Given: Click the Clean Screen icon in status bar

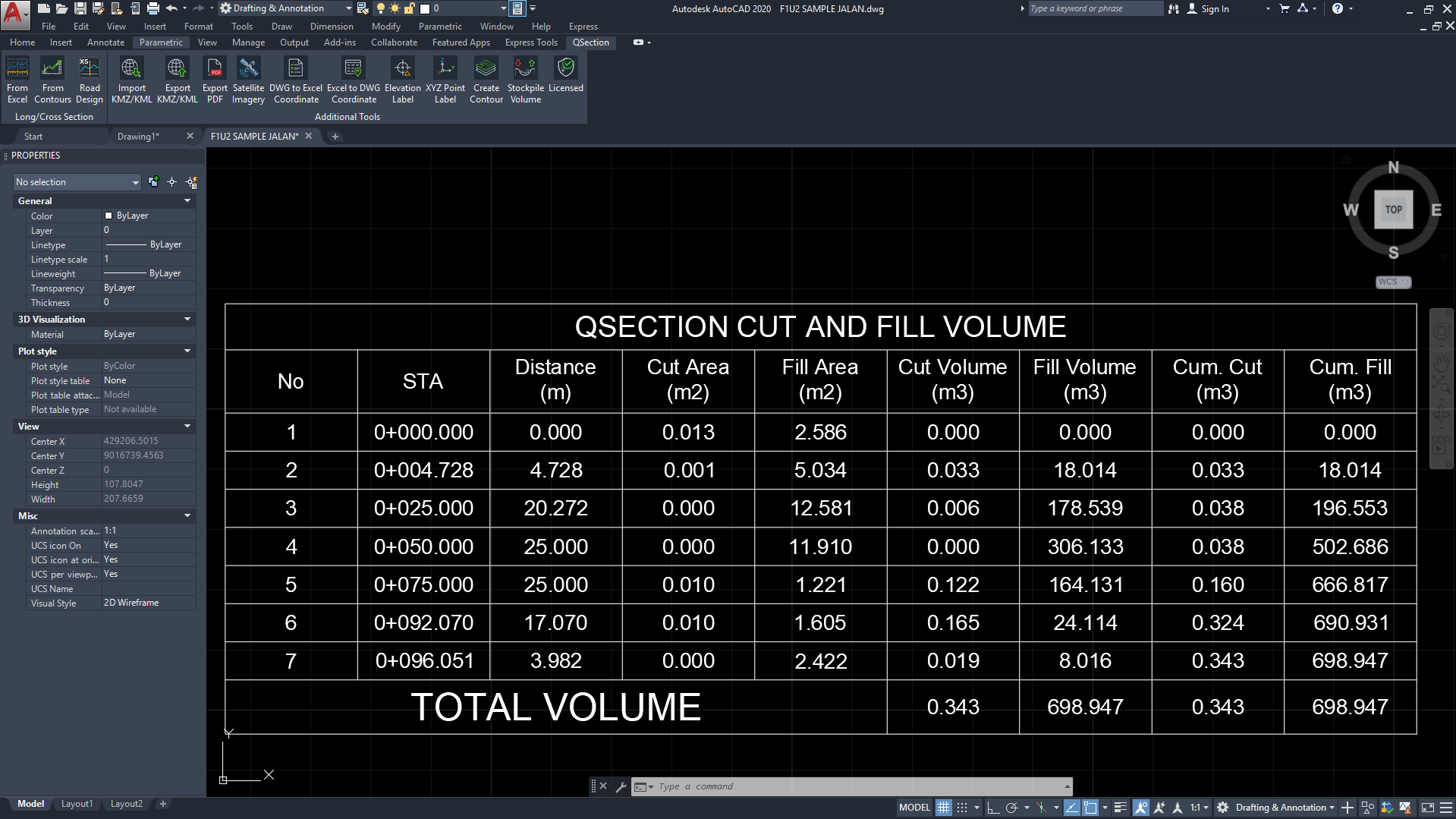Looking at the screenshot, I should click(1427, 808).
